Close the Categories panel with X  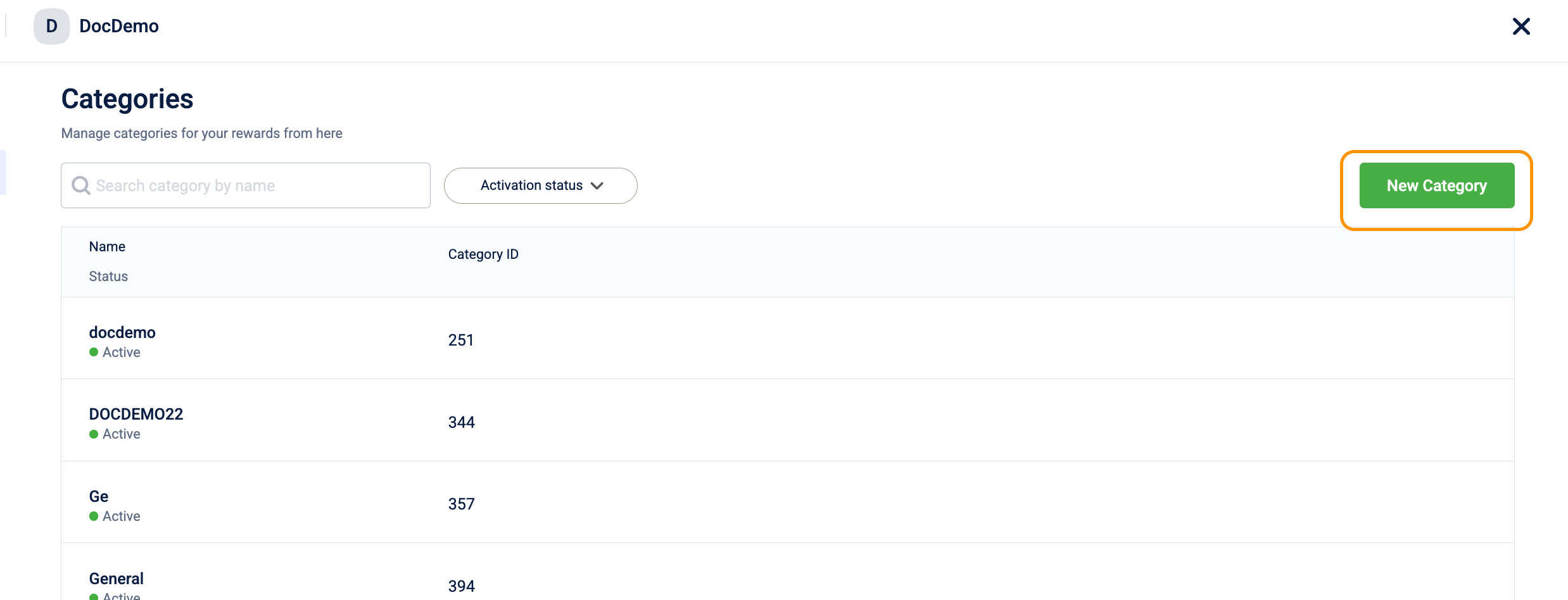(1521, 26)
